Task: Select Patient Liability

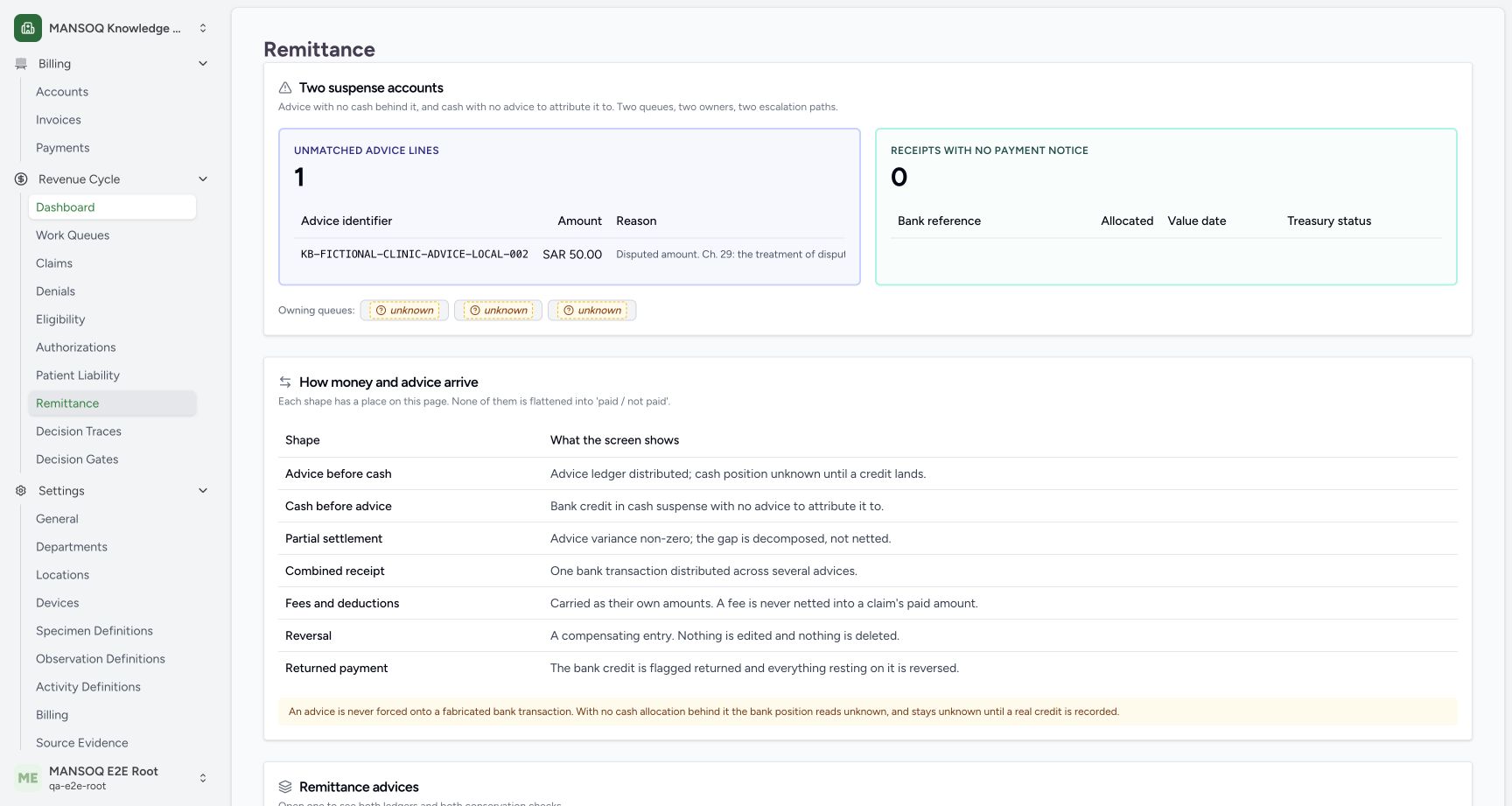Action: coord(112,375)
